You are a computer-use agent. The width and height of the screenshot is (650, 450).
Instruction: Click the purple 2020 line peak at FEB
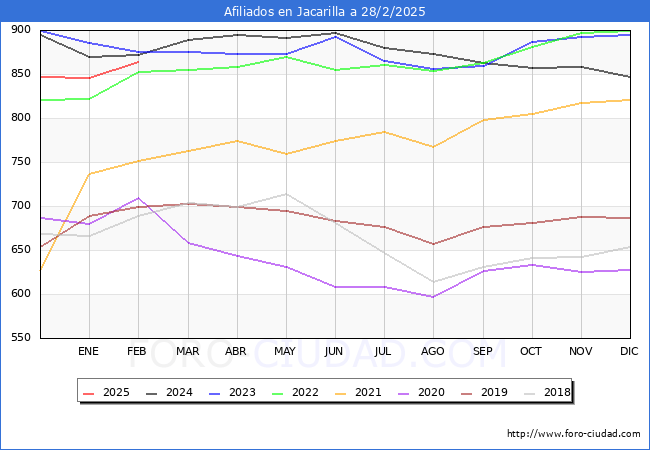tap(138, 198)
